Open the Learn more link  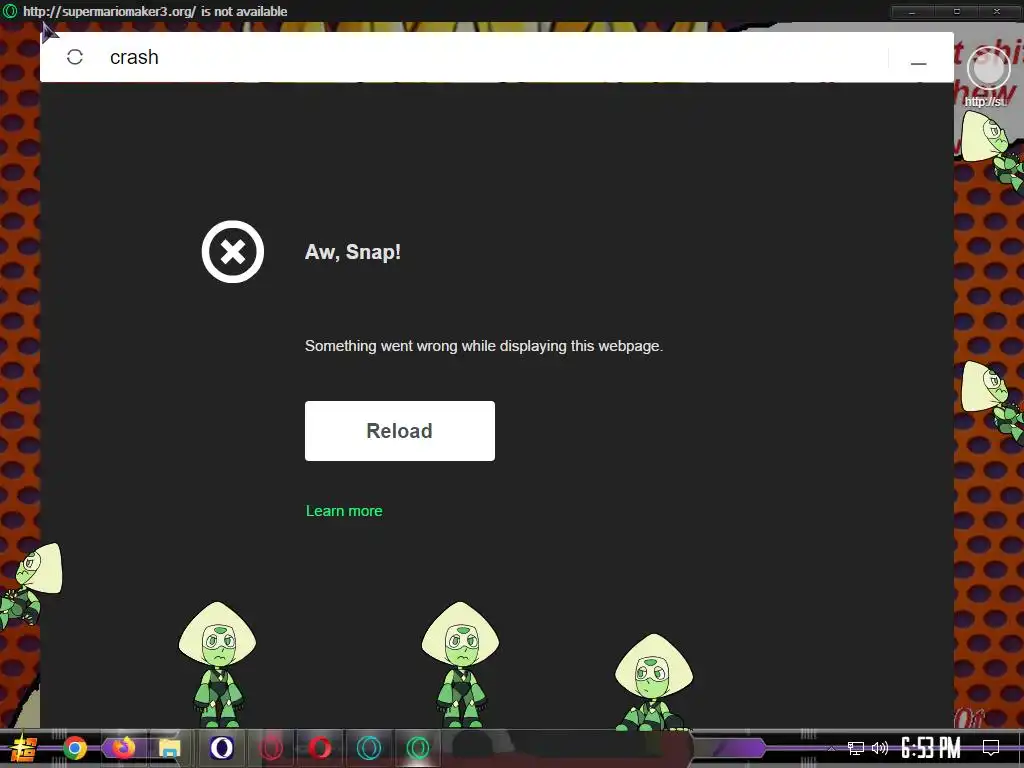344,511
